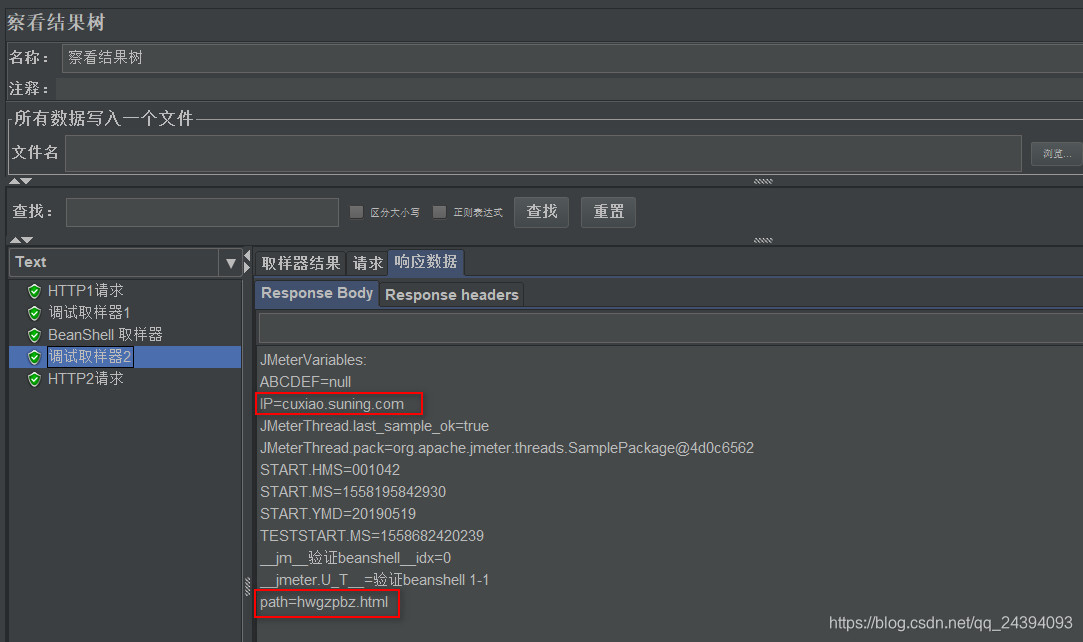Click the __jmeter.U_T__ line
Image resolution: width=1083 pixels, height=642 pixels.
374,580
